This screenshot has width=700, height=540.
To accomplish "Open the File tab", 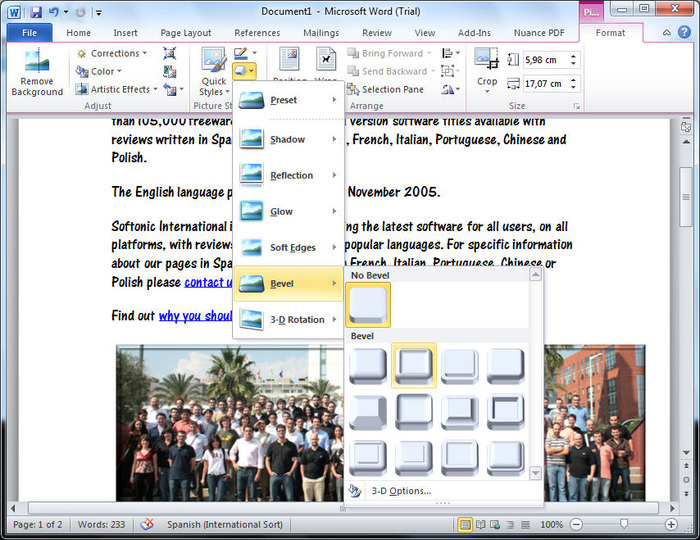I will [29, 33].
